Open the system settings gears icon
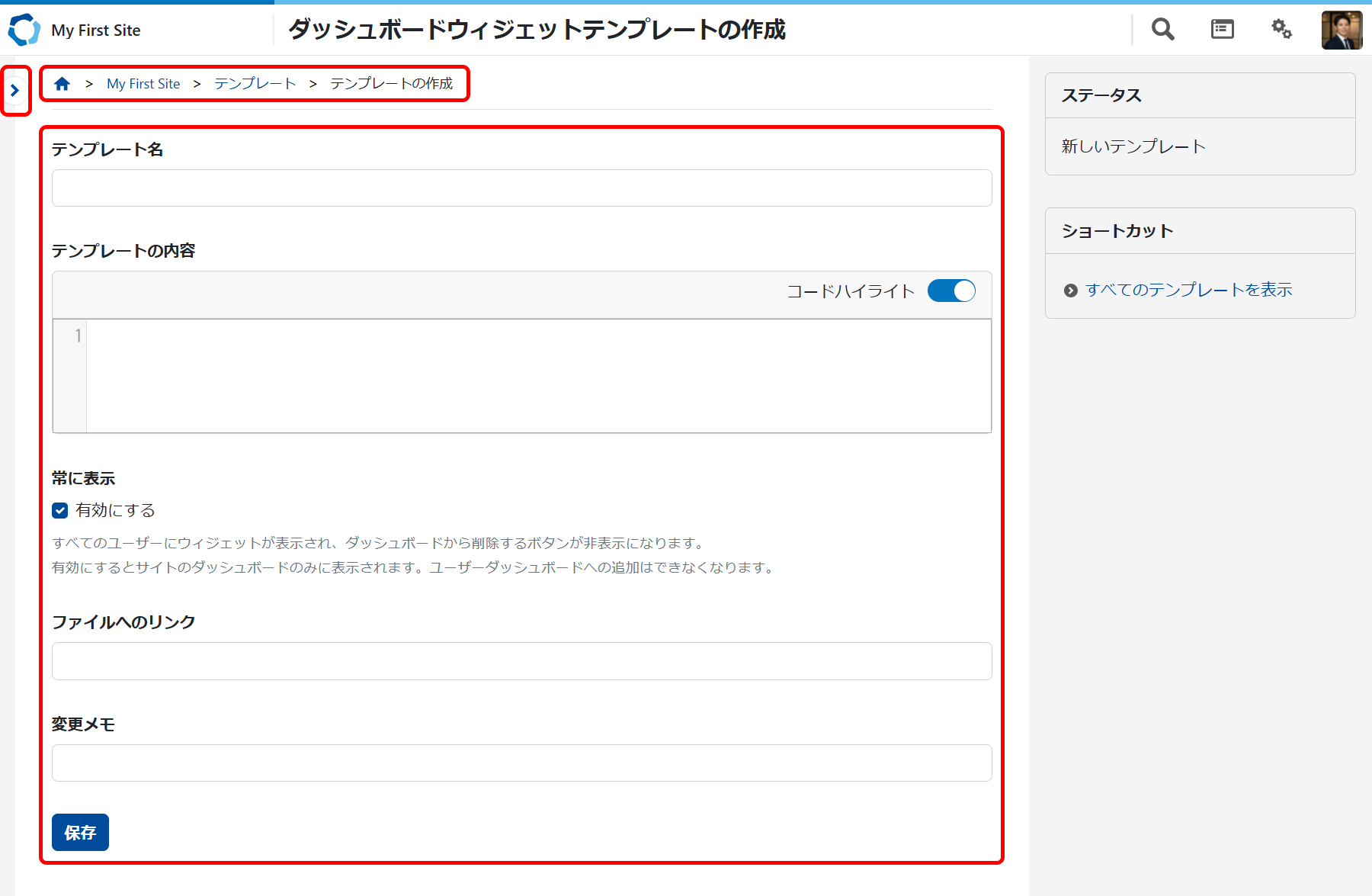The image size is (1372, 896). 1281,30
